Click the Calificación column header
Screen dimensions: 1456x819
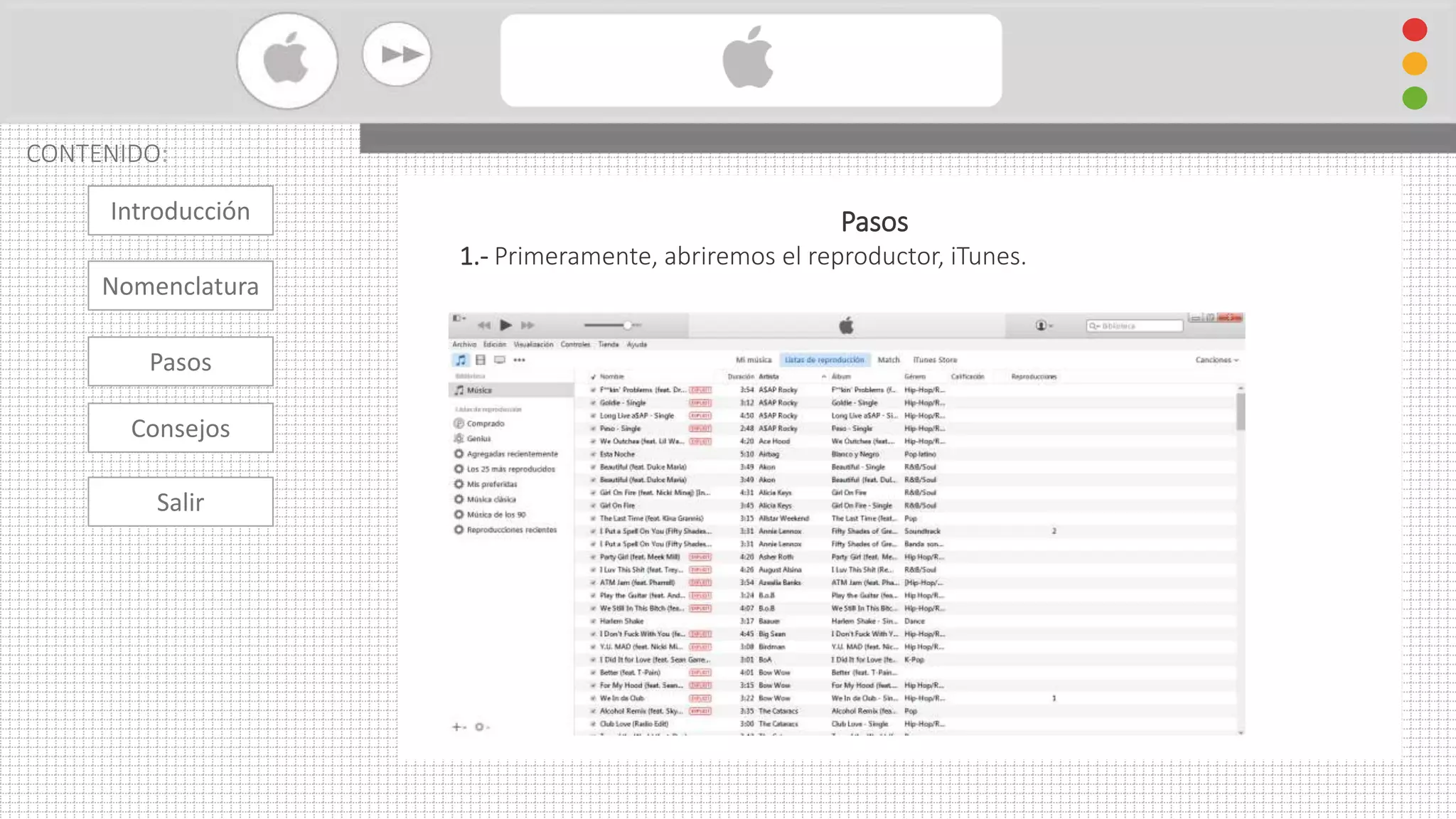968,377
